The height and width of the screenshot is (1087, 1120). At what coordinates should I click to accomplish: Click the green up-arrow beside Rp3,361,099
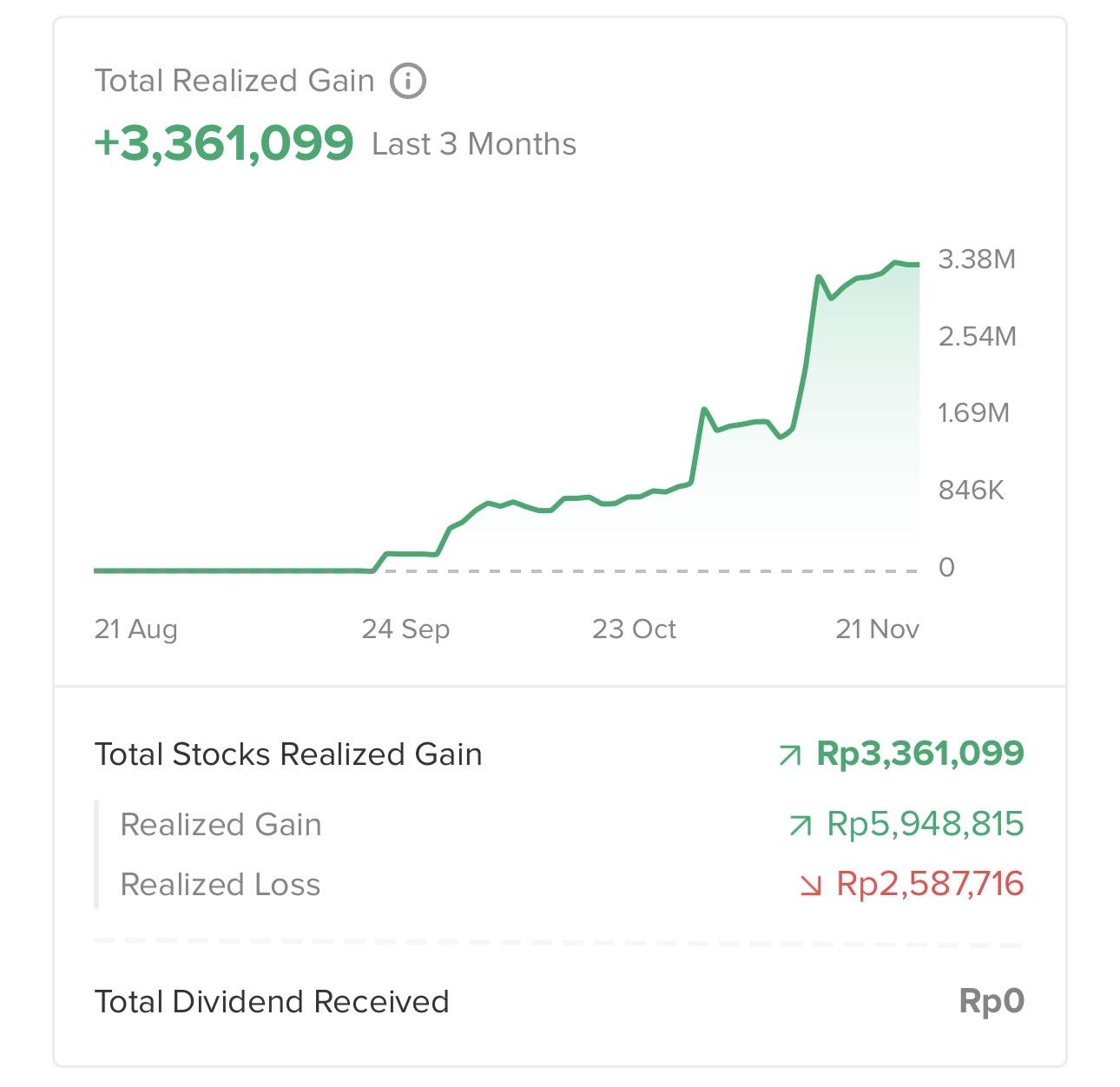tap(790, 755)
